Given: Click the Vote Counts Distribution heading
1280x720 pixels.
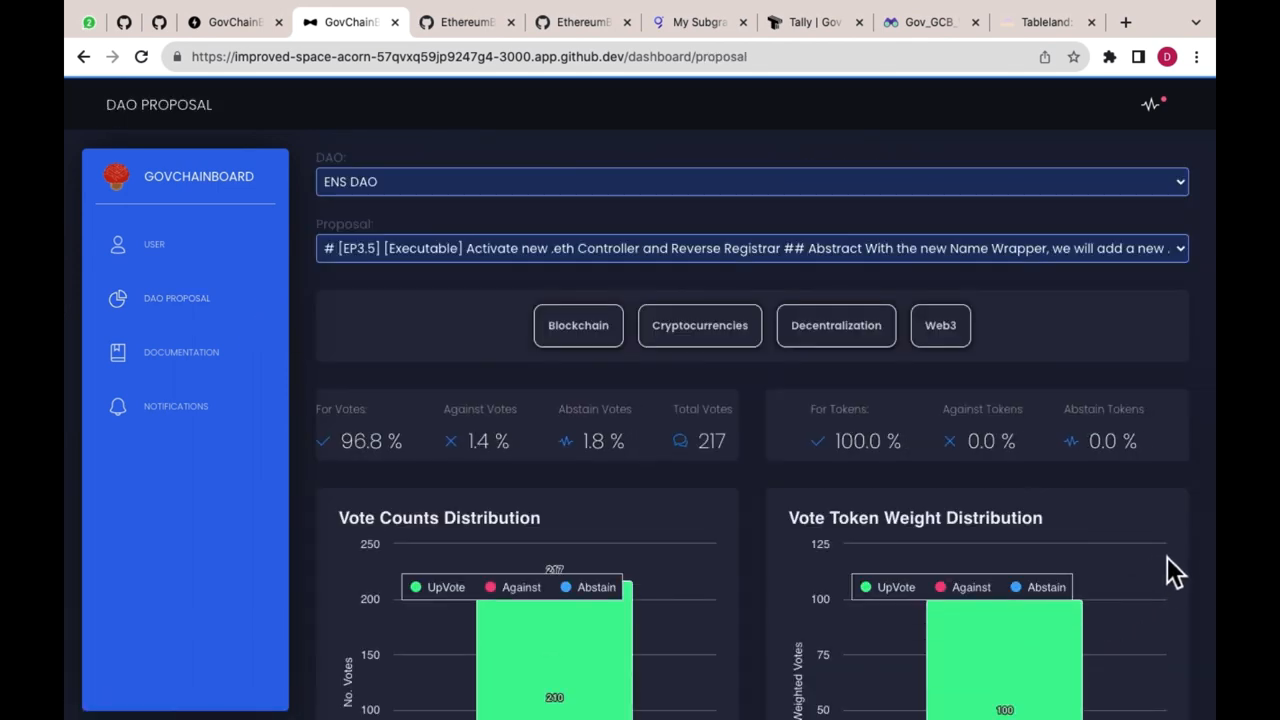Looking at the screenshot, I should (x=439, y=518).
